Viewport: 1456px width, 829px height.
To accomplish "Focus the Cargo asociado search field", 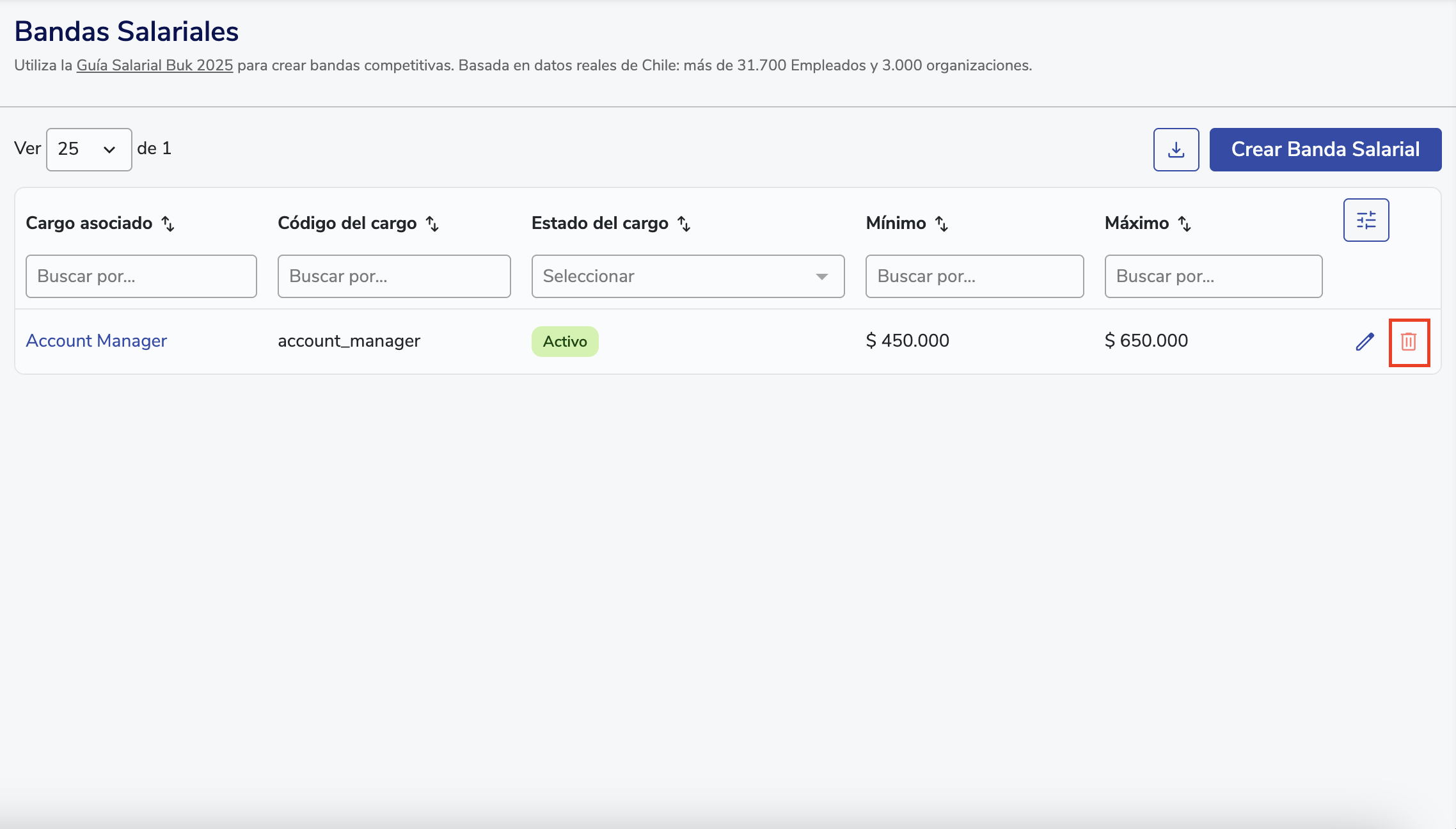I will 141,276.
